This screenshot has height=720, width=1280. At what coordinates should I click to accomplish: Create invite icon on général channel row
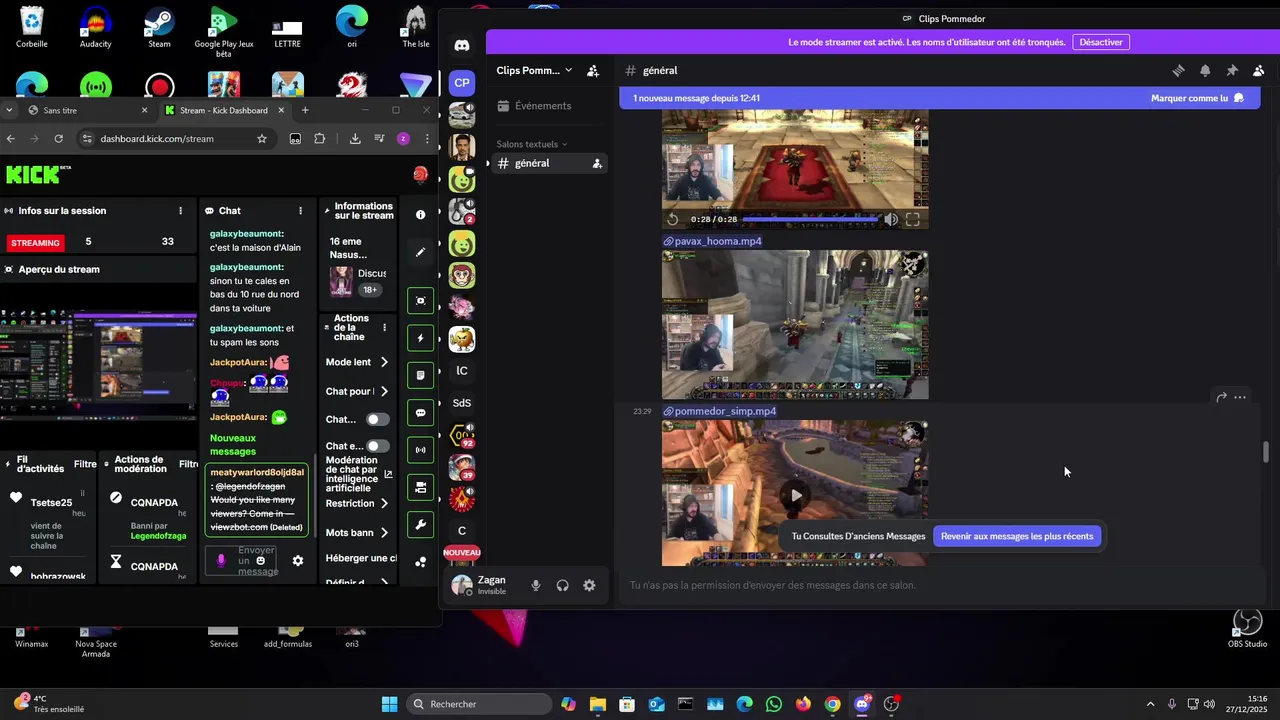[x=597, y=163]
